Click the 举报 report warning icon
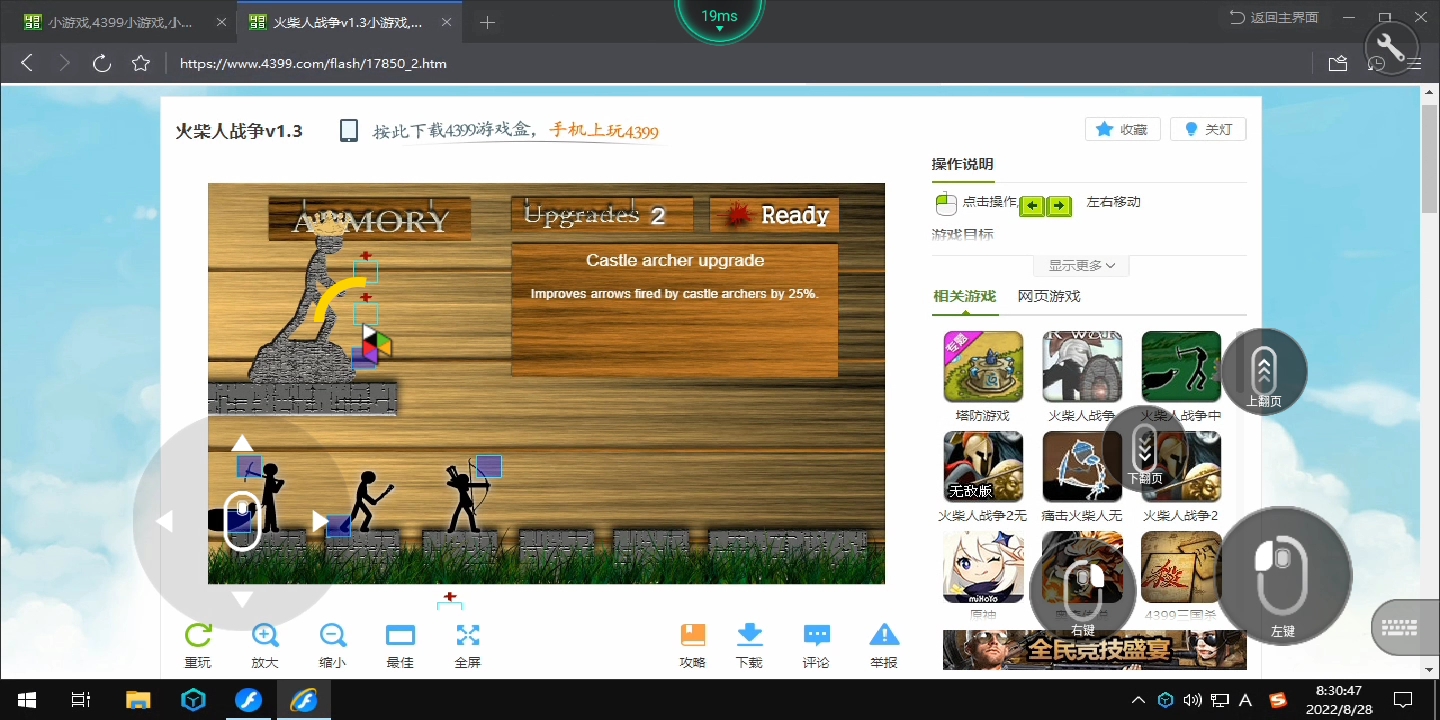This screenshot has width=1440, height=720. point(884,635)
